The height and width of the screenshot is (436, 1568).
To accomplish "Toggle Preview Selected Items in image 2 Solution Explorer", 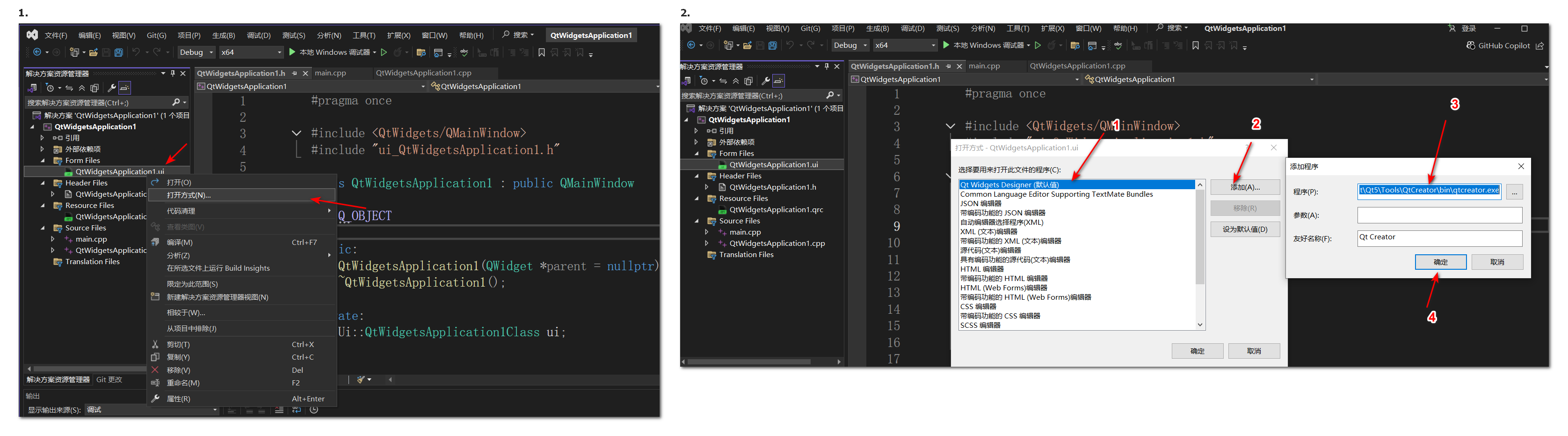I will tap(778, 81).
